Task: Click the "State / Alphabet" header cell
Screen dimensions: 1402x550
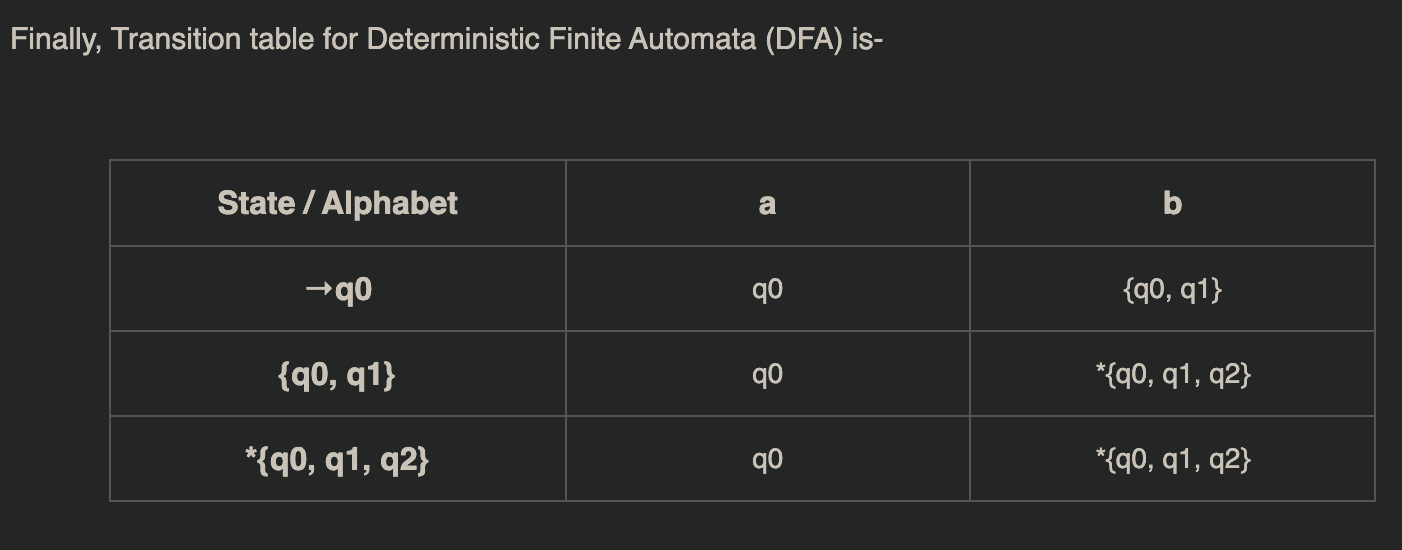Action: [337, 203]
